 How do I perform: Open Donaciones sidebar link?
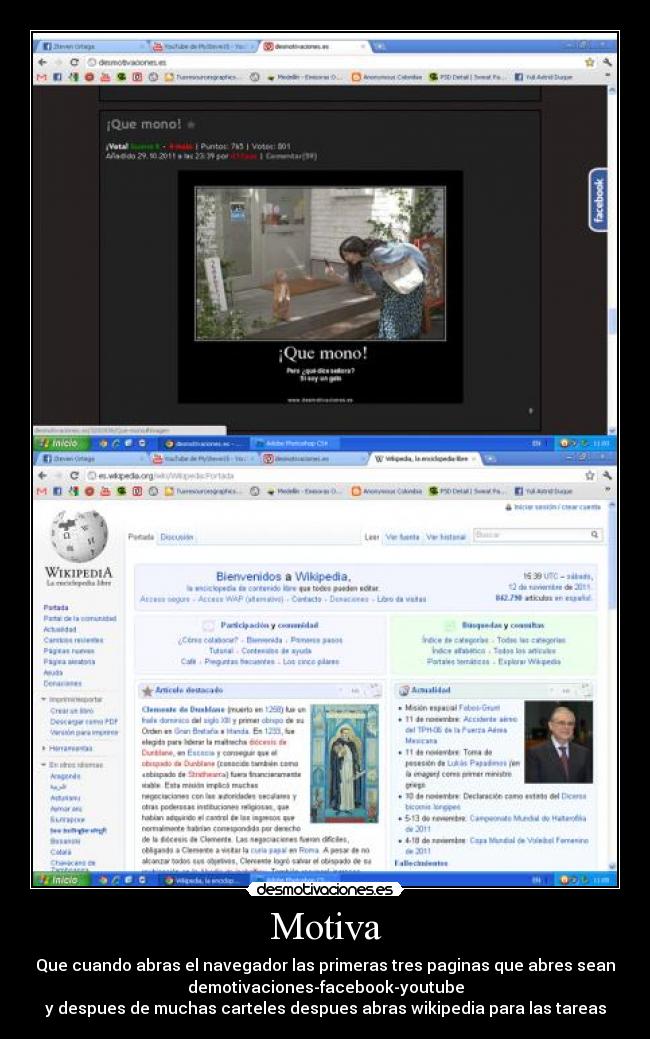(x=62, y=683)
